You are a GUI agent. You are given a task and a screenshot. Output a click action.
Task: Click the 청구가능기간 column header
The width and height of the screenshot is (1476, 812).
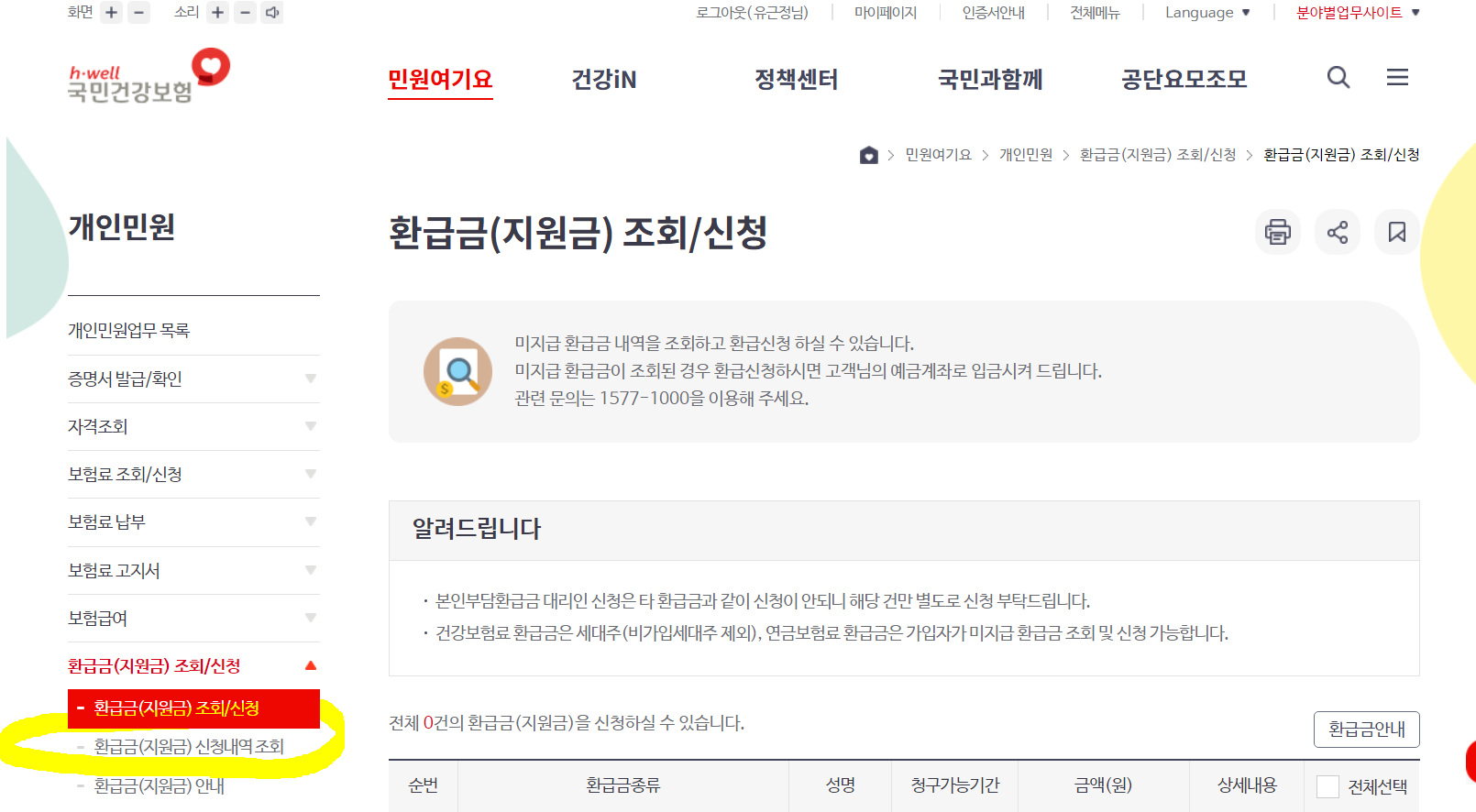click(954, 785)
